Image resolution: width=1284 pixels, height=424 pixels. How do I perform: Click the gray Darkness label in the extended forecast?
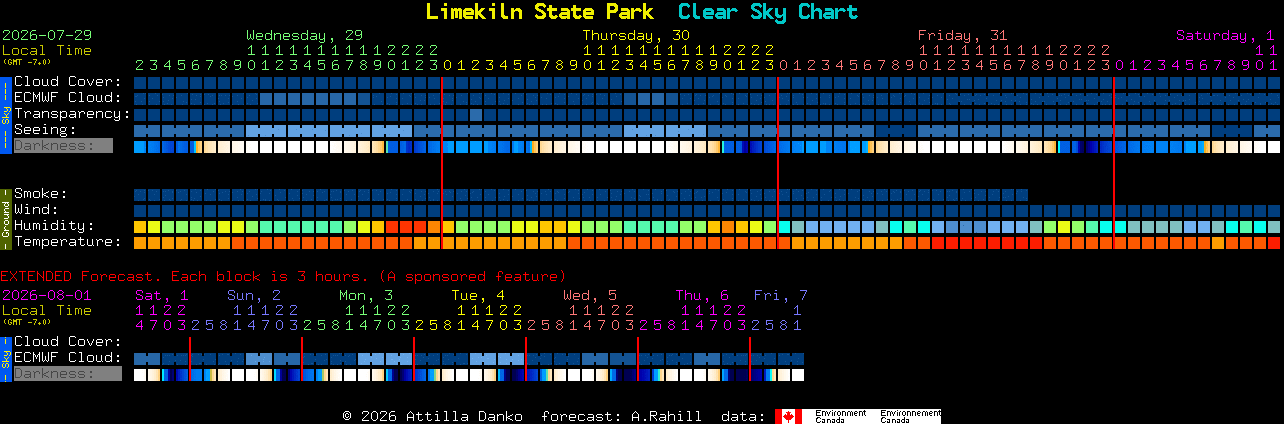click(67, 374)
